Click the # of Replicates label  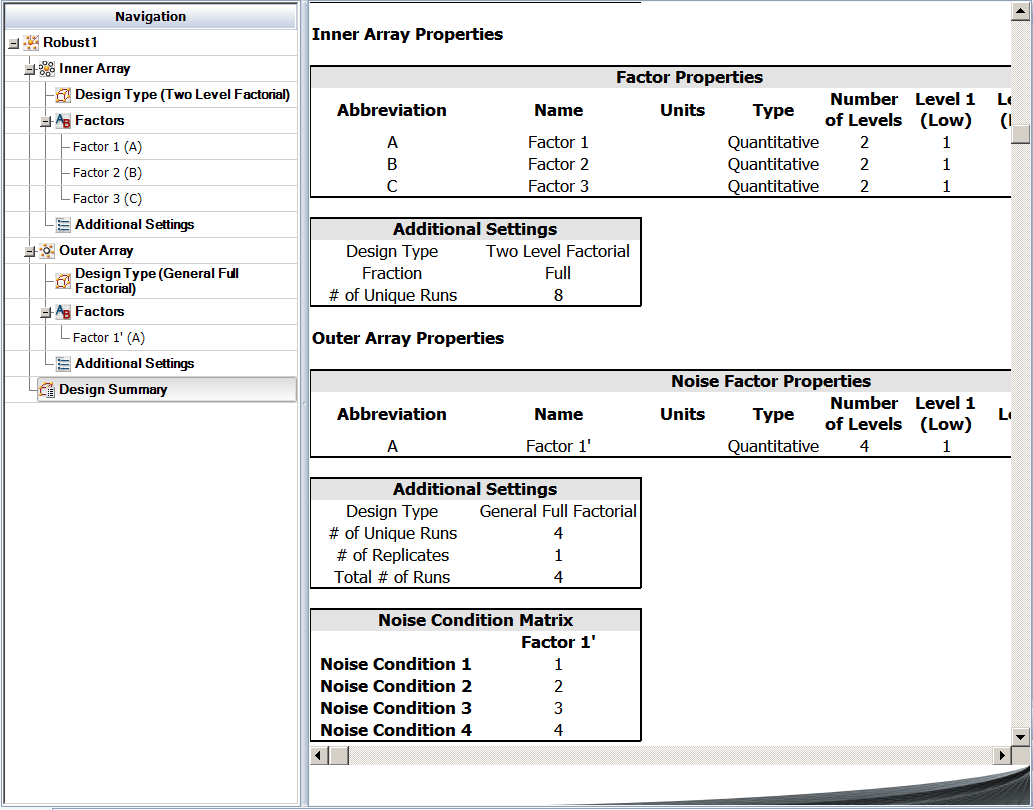pyautogui.click(x=393, y=556)
